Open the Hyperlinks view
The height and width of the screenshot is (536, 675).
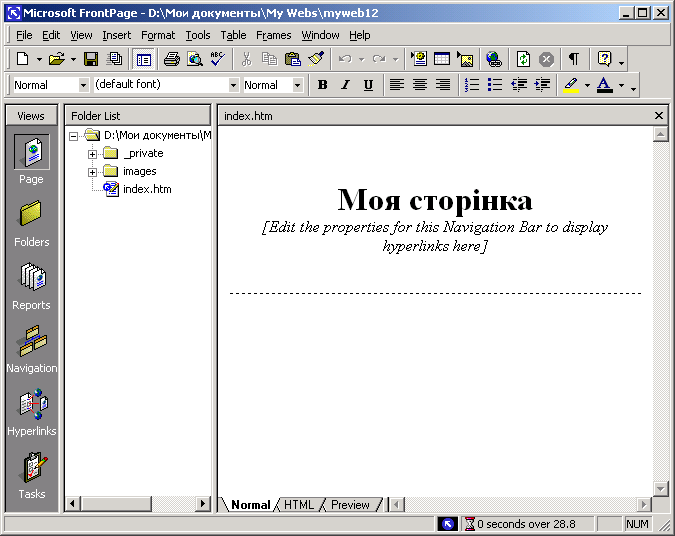[31, 412]
